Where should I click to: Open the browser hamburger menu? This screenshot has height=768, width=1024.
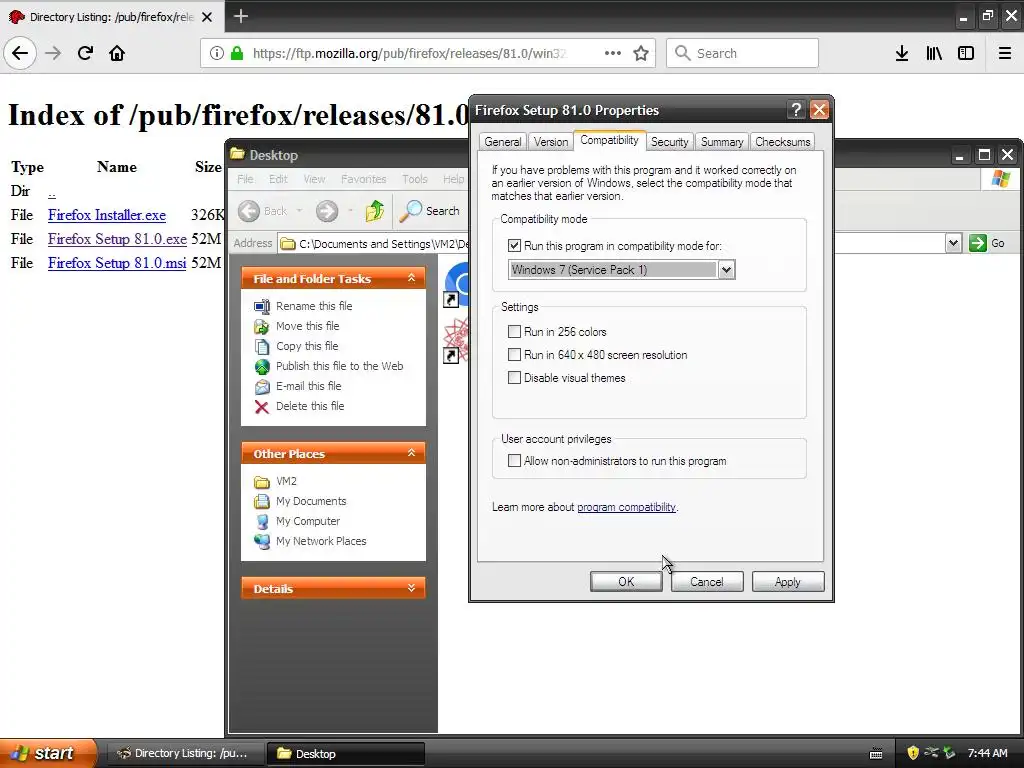coord(1005,53)
